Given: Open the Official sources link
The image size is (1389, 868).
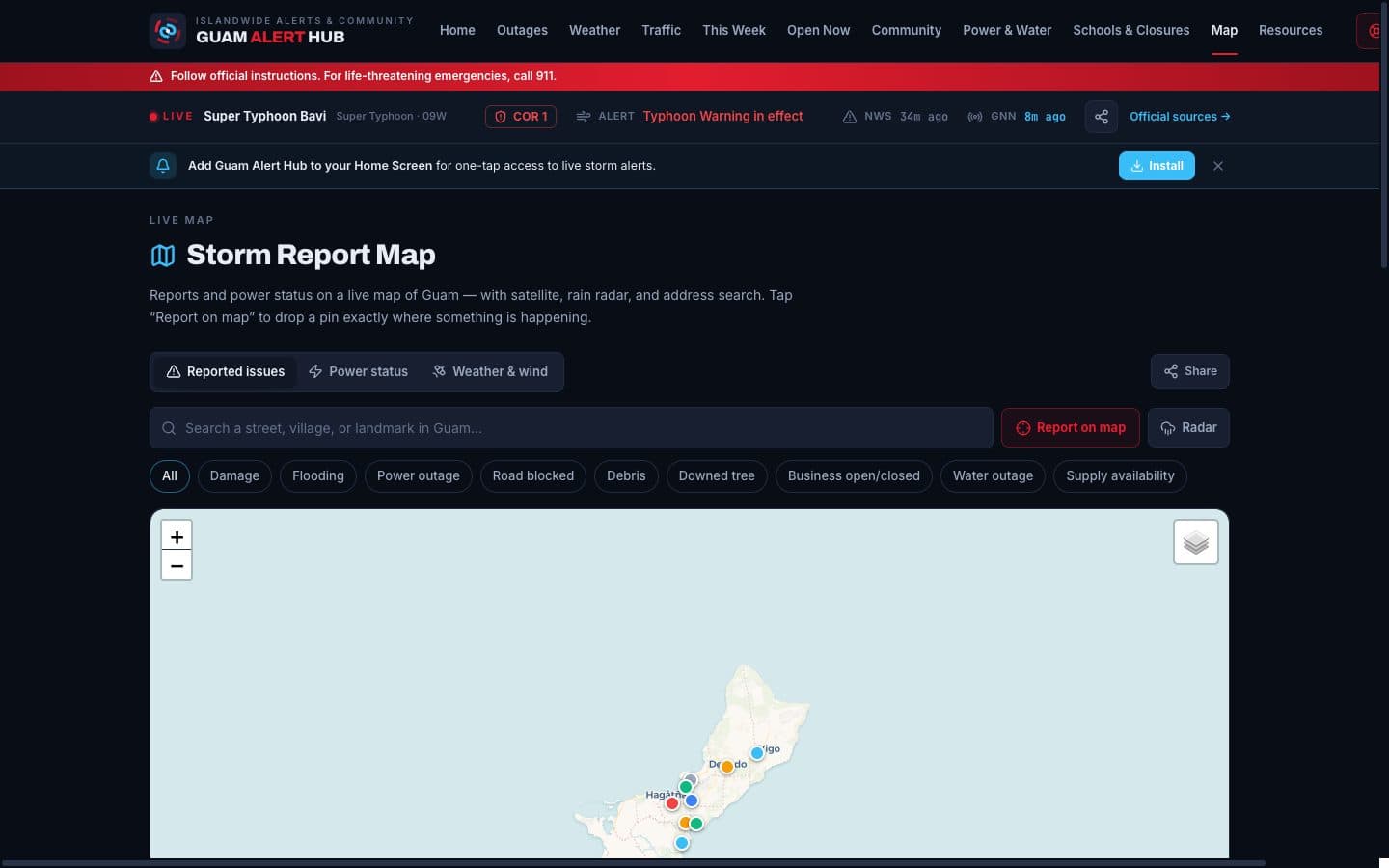Looking at the screenshot, I should tap(1180, 117).
